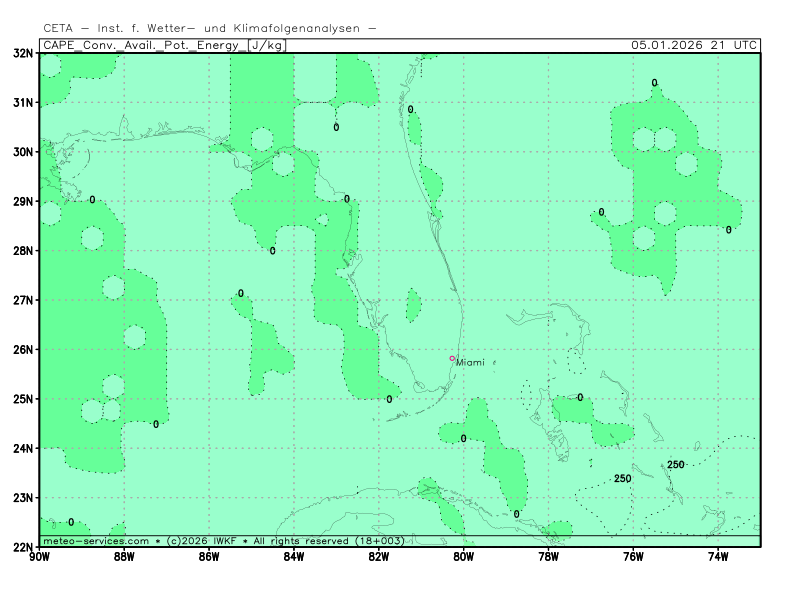This screenshot has width=800, height=600.
Task: Click the 0 label just left of the right 250 region, near the top
Action: tap(602, 212)
